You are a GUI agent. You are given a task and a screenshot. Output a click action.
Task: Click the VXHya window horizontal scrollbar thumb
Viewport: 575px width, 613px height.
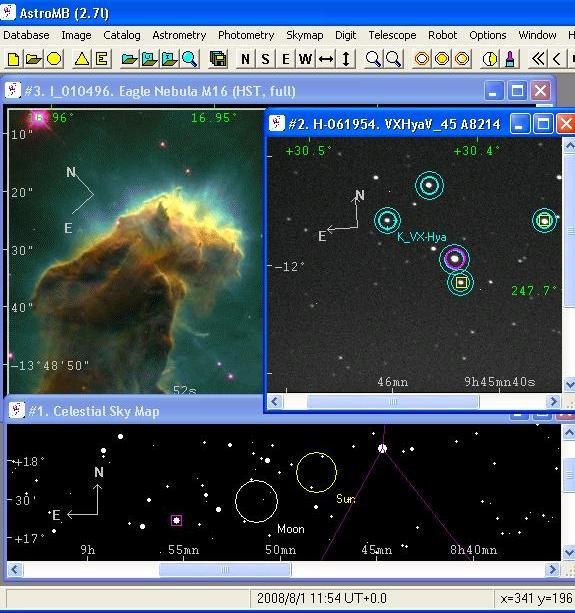point(393,401)
